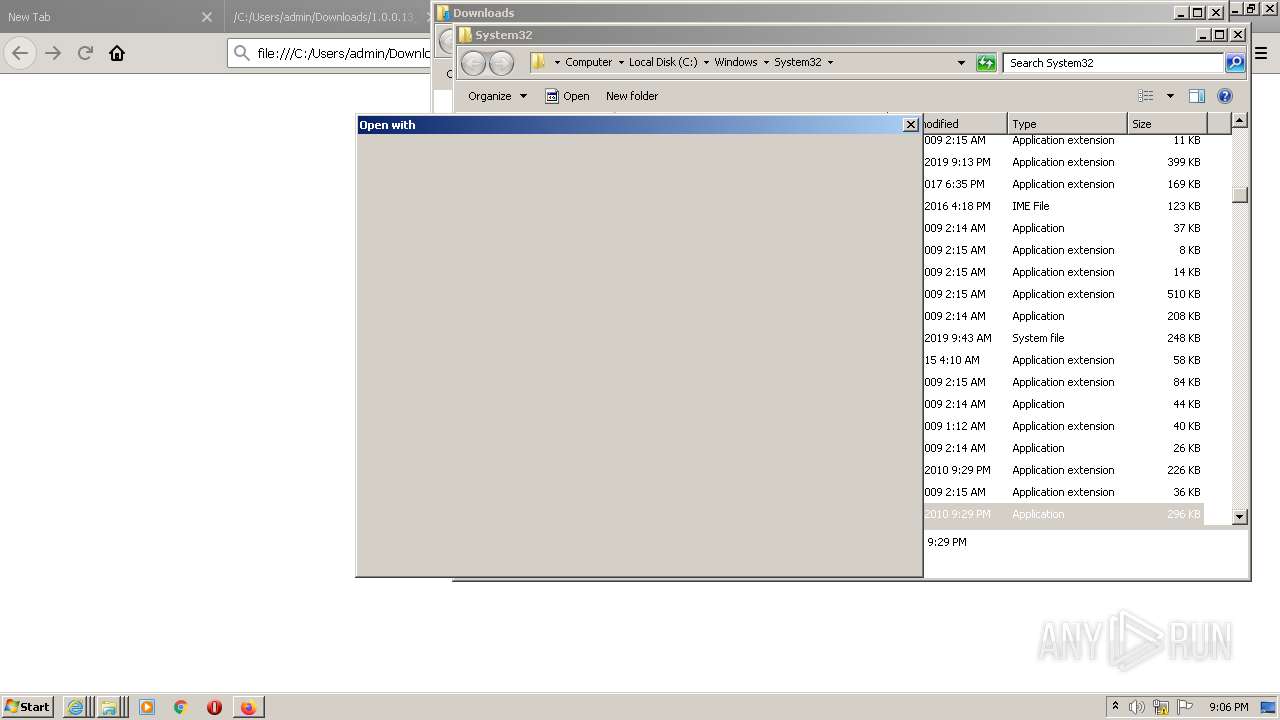Viewport: 1280px width, 720px height.
Task: Select the System file 248 KB row
Action: [1062, 338]
